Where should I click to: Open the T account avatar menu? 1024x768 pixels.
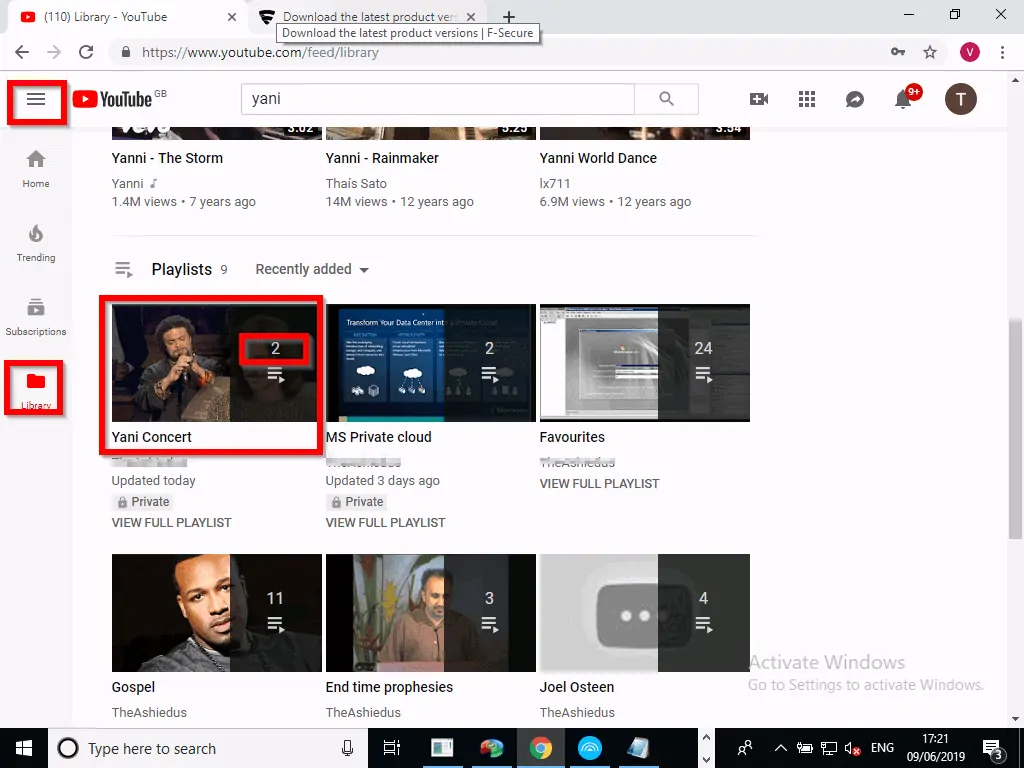[961, 99]
